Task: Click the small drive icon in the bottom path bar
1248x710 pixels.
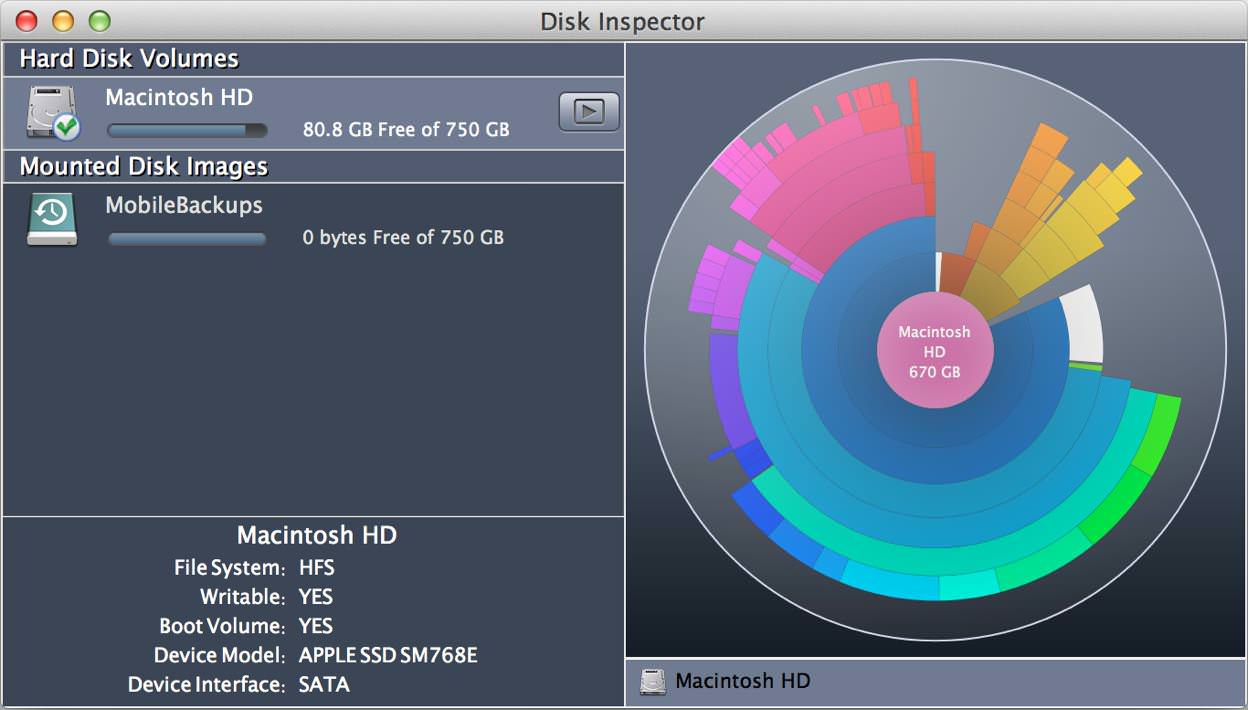Action: click(x=653, y=682)
